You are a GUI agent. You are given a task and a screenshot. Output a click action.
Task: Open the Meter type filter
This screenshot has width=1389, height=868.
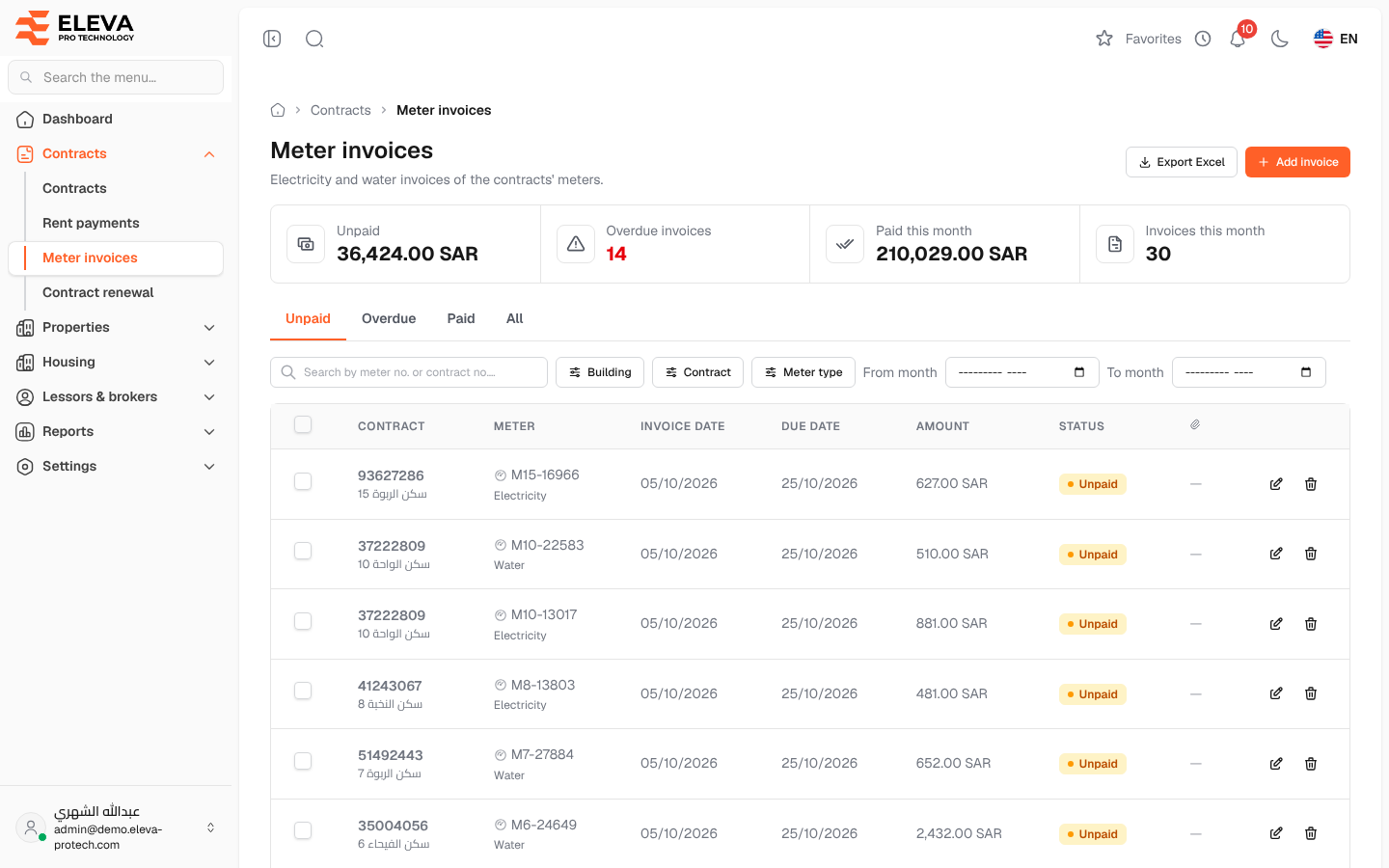[x=803, y=372]
